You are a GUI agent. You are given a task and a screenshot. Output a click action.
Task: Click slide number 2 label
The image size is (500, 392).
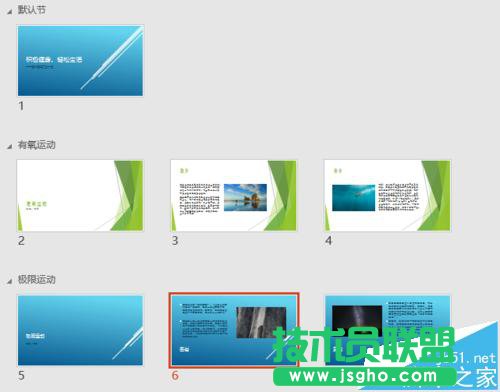pos(21,241)
